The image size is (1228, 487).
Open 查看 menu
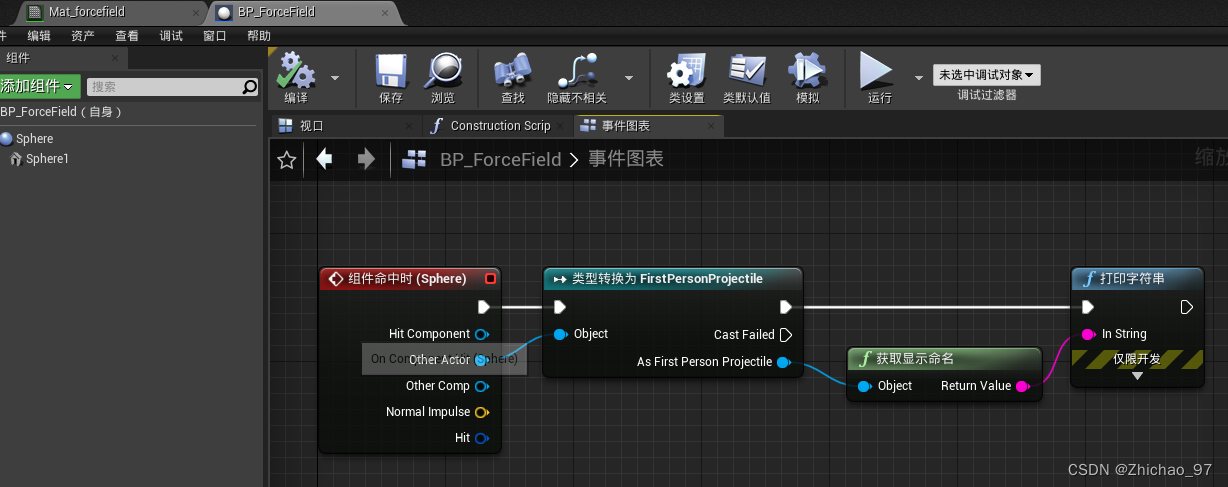(127, 35)
